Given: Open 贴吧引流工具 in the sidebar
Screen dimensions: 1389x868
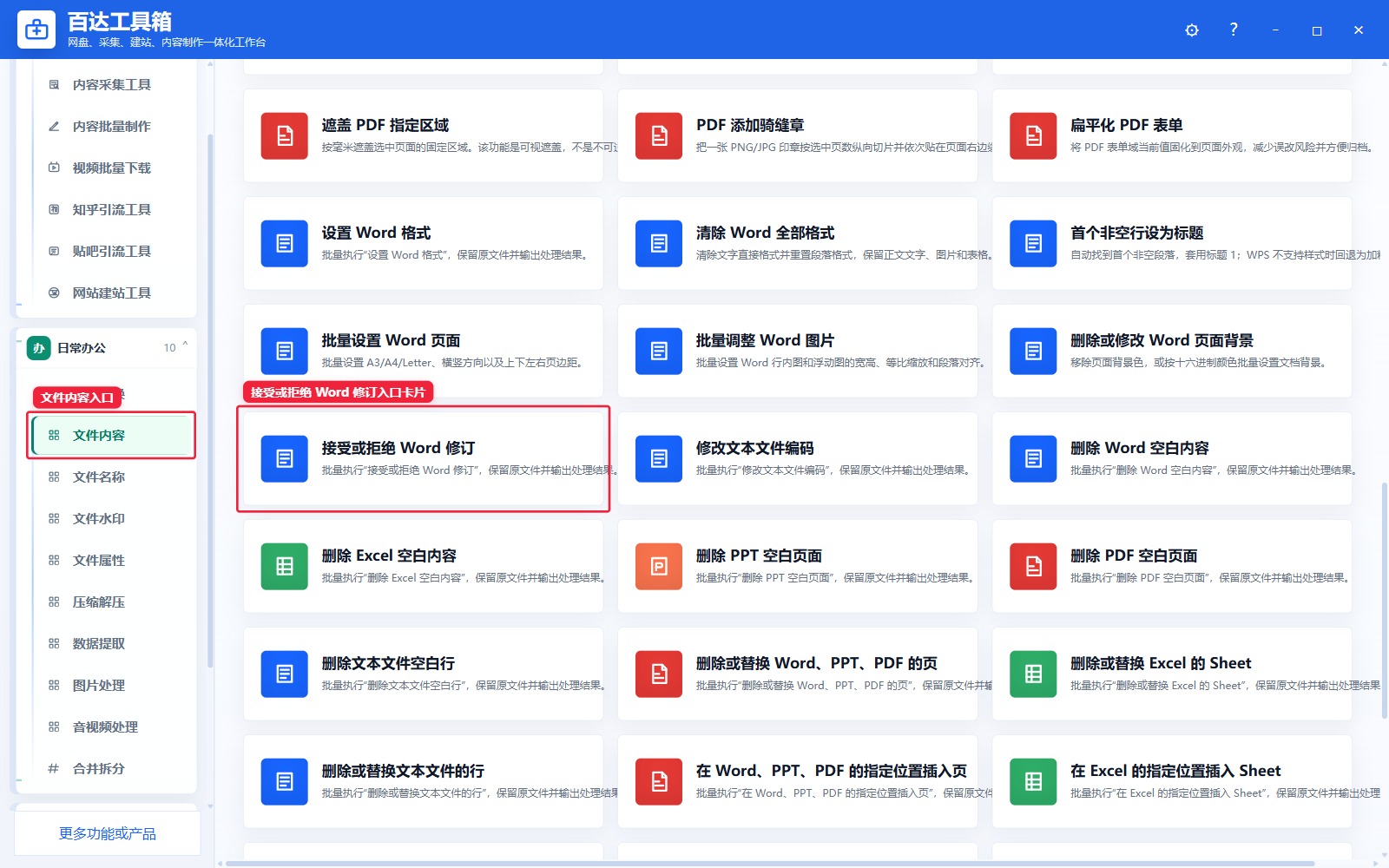Looking at the screenshot, I should [x=111, y=251].
